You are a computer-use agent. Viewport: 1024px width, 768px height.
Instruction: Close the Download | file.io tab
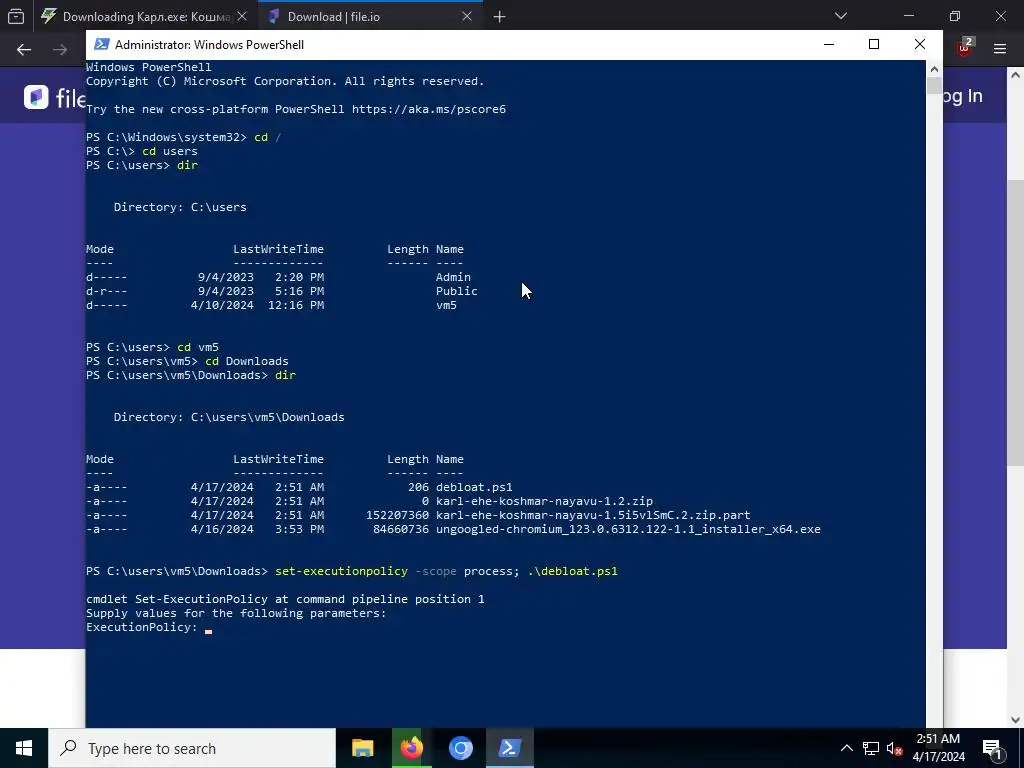467,16
